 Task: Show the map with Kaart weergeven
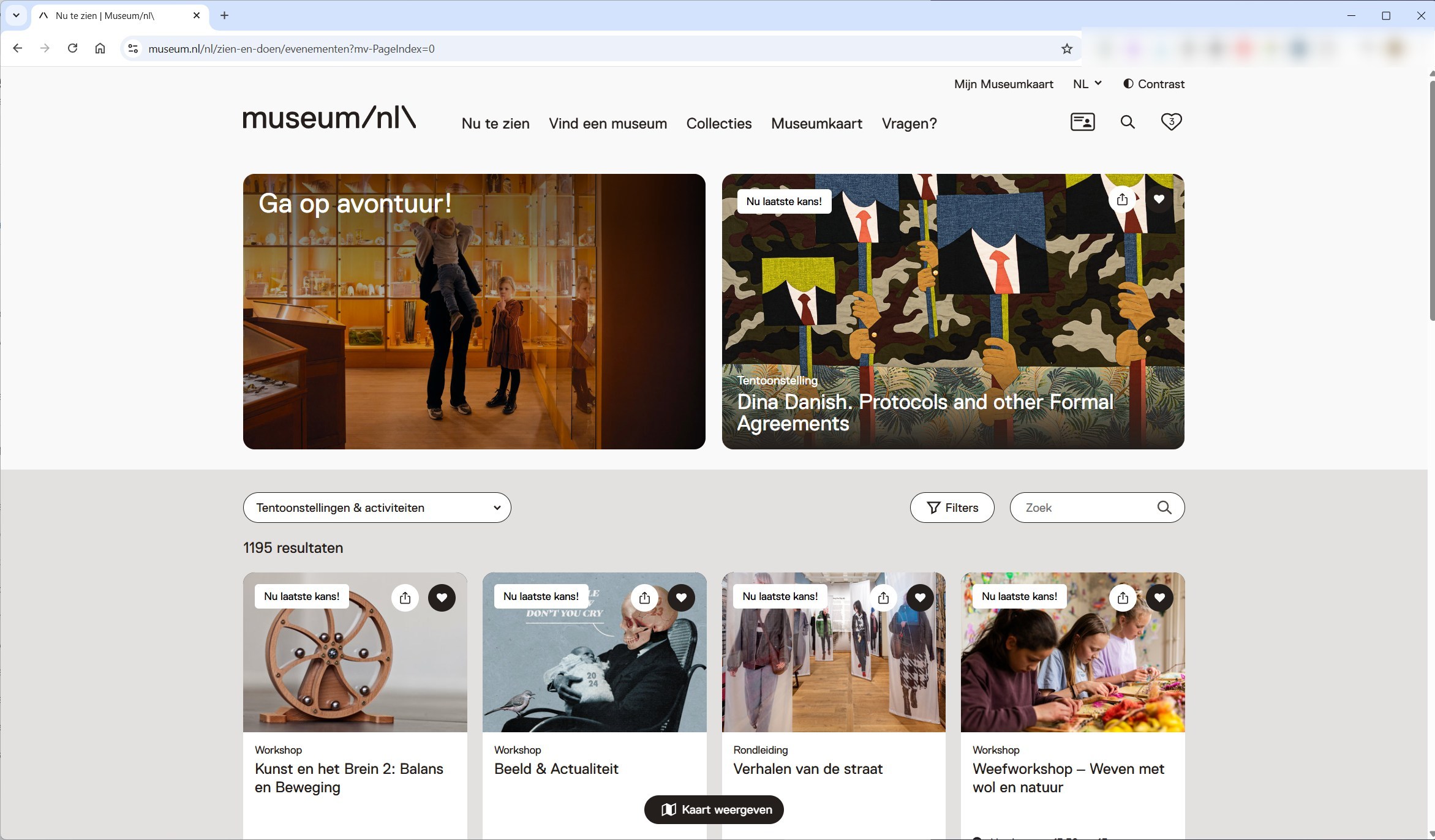coord(714,809)
